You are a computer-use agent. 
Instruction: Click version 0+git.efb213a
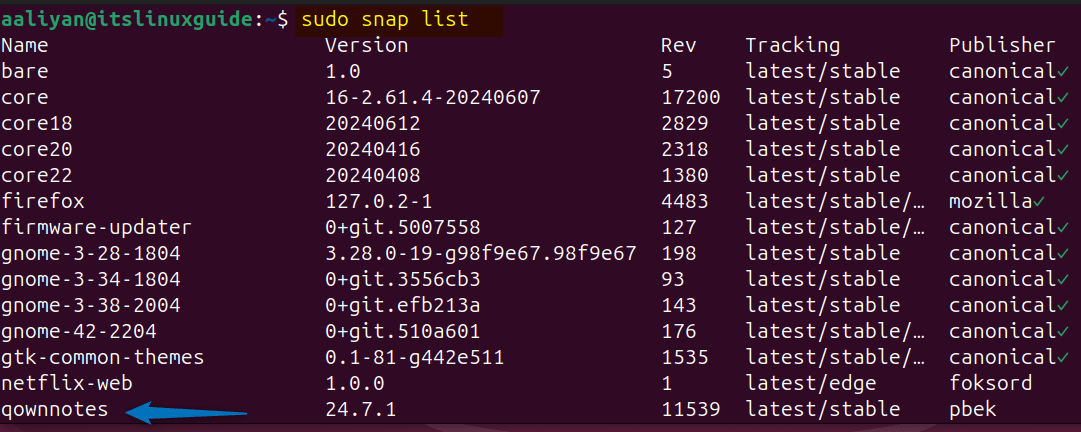[x=403, y=306]
